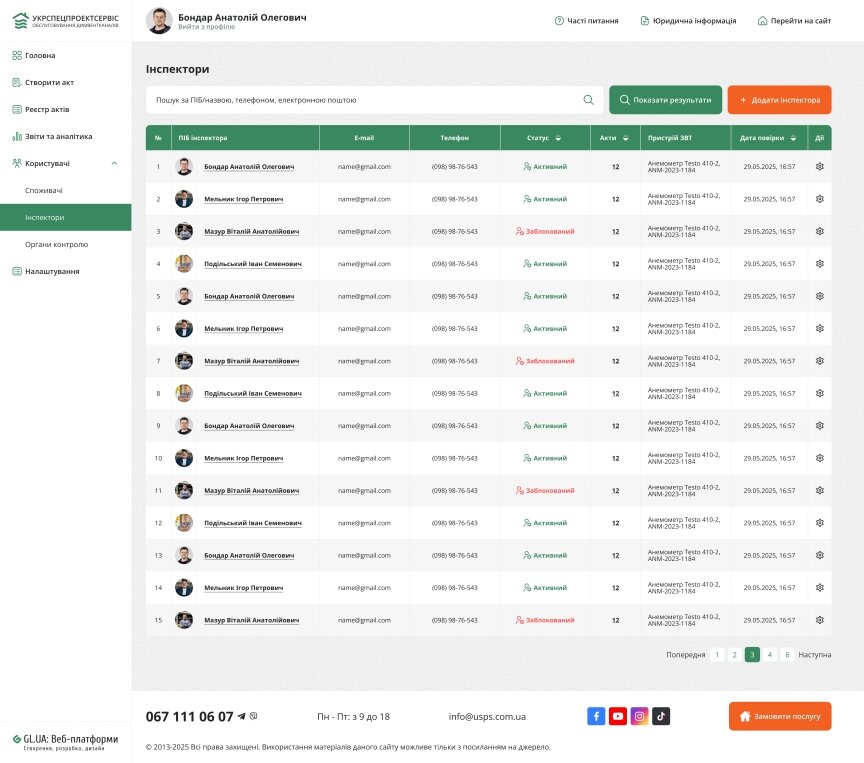This screenshot has width=864, height=763.
Task: Open the TikTok social link
Action: tap(661, 716)
